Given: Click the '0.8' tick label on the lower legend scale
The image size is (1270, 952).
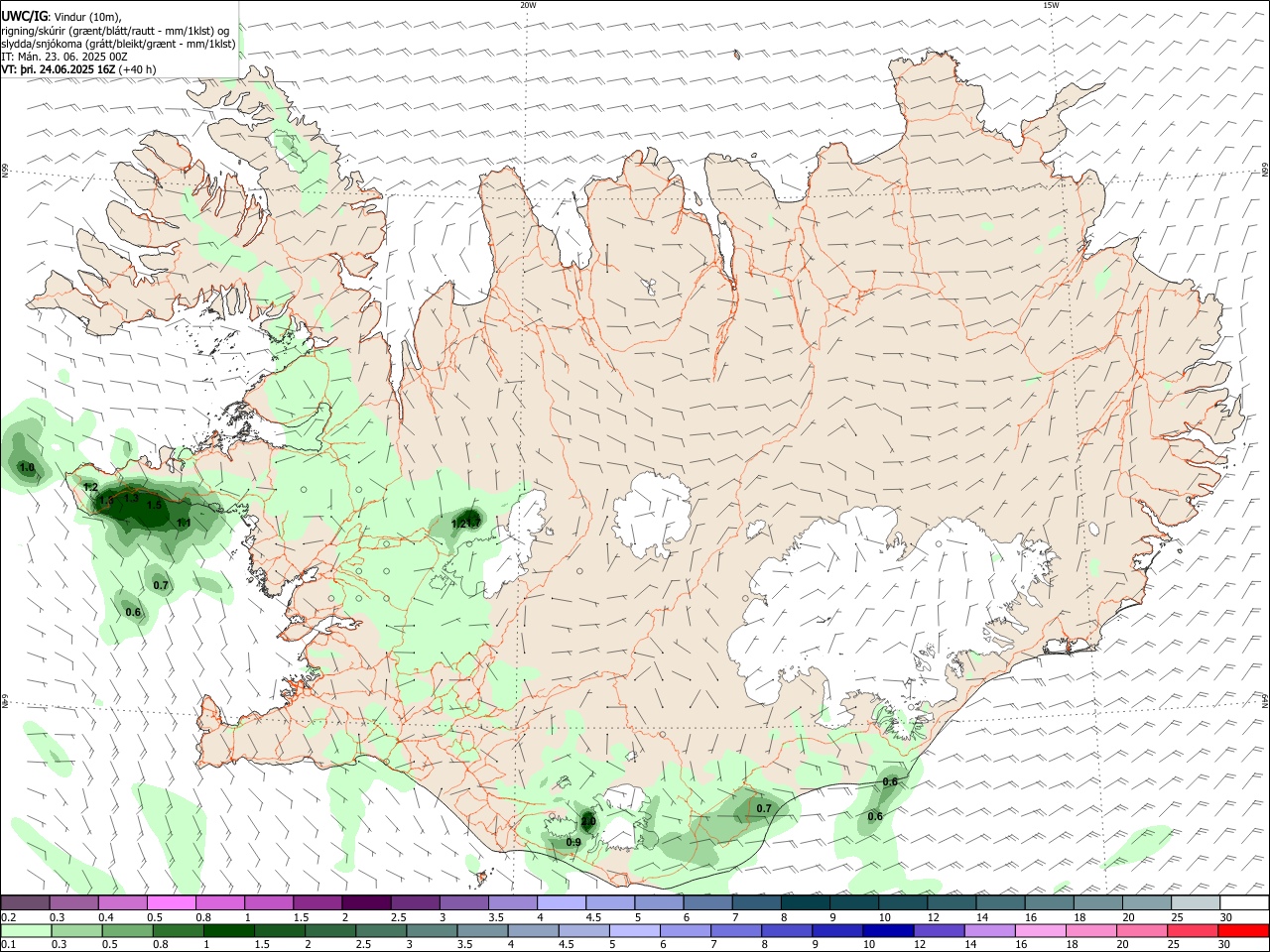Looking at the screenshot, I should [x=160, y=945].
